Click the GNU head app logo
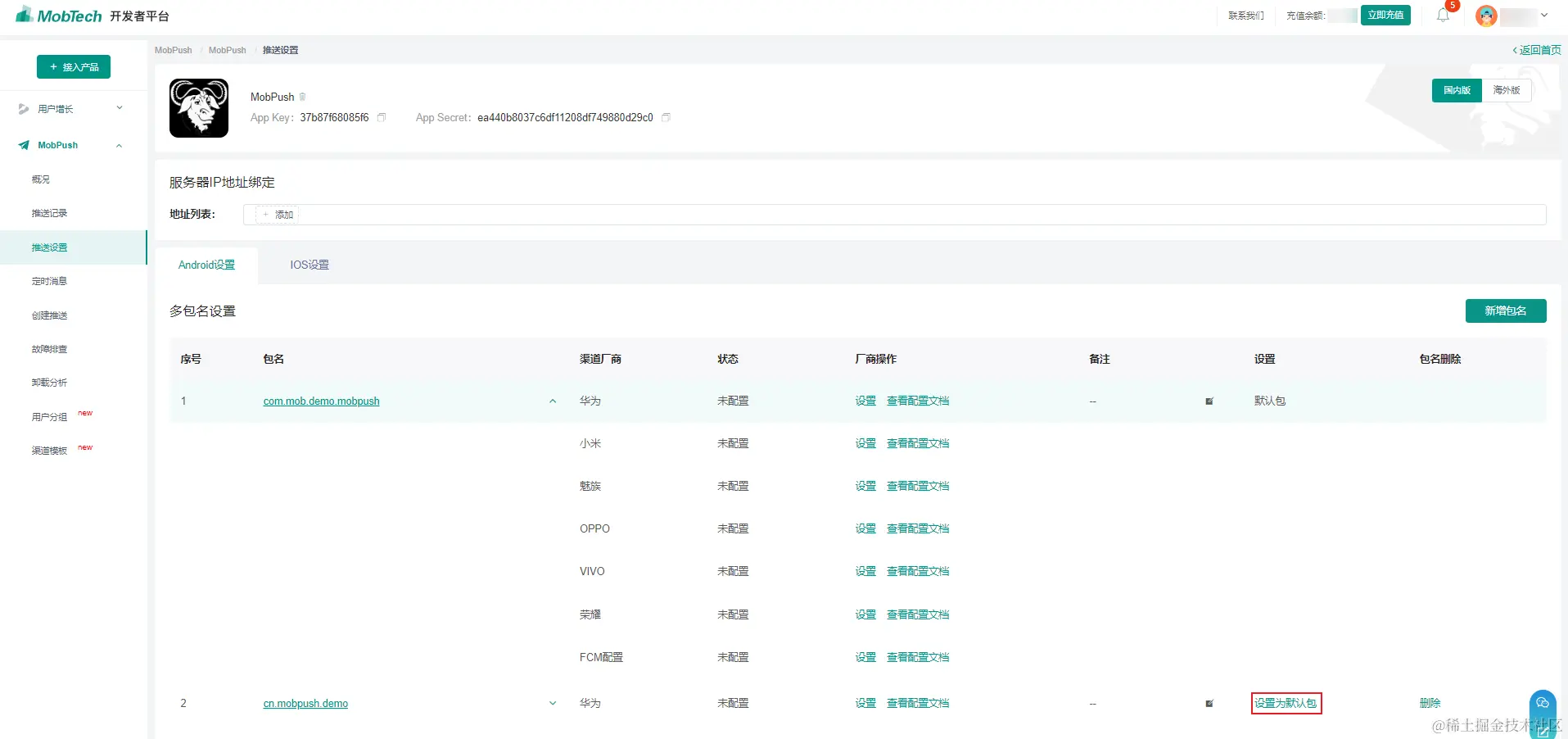Image resolution: width=1568 pixels, height=739 pixels. tap(199, 108)
